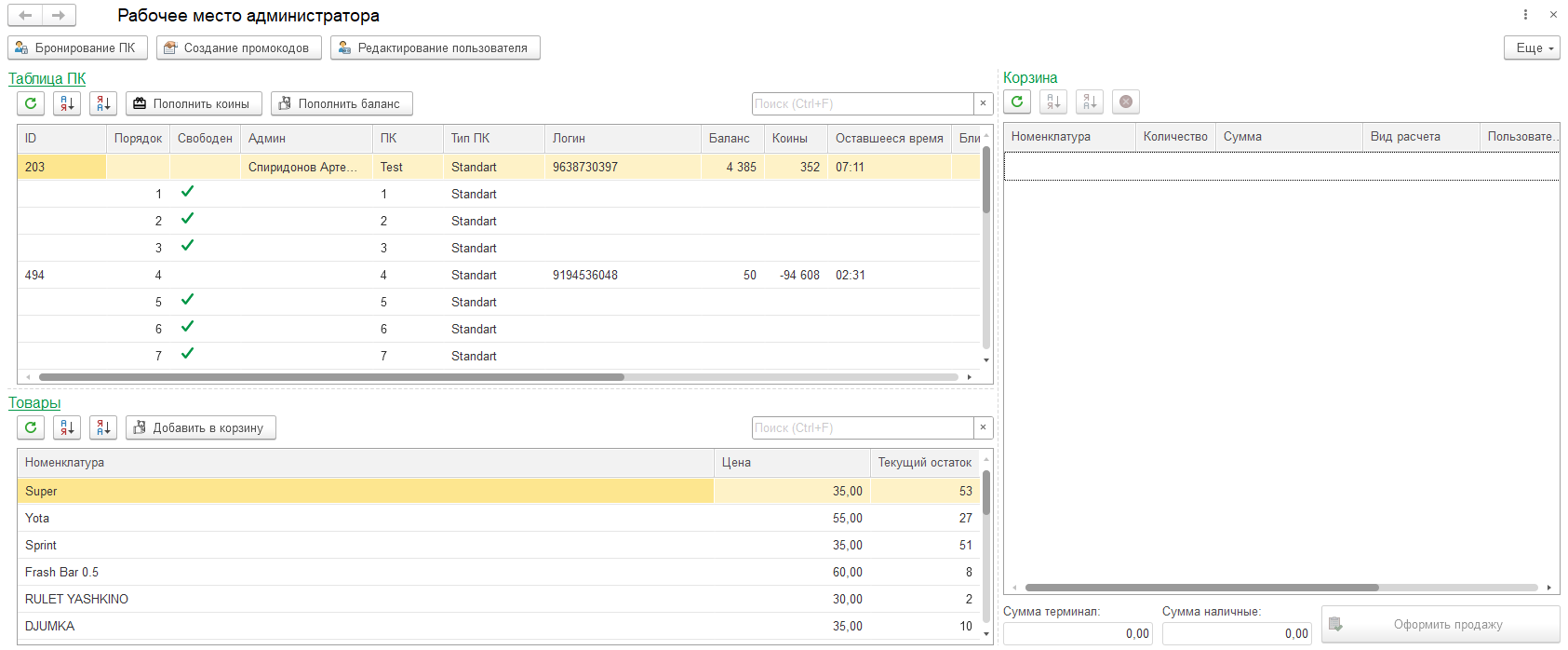Screen dimensions: 1568x650
Task: Clear the Товары search field
Action: [983, 427]
